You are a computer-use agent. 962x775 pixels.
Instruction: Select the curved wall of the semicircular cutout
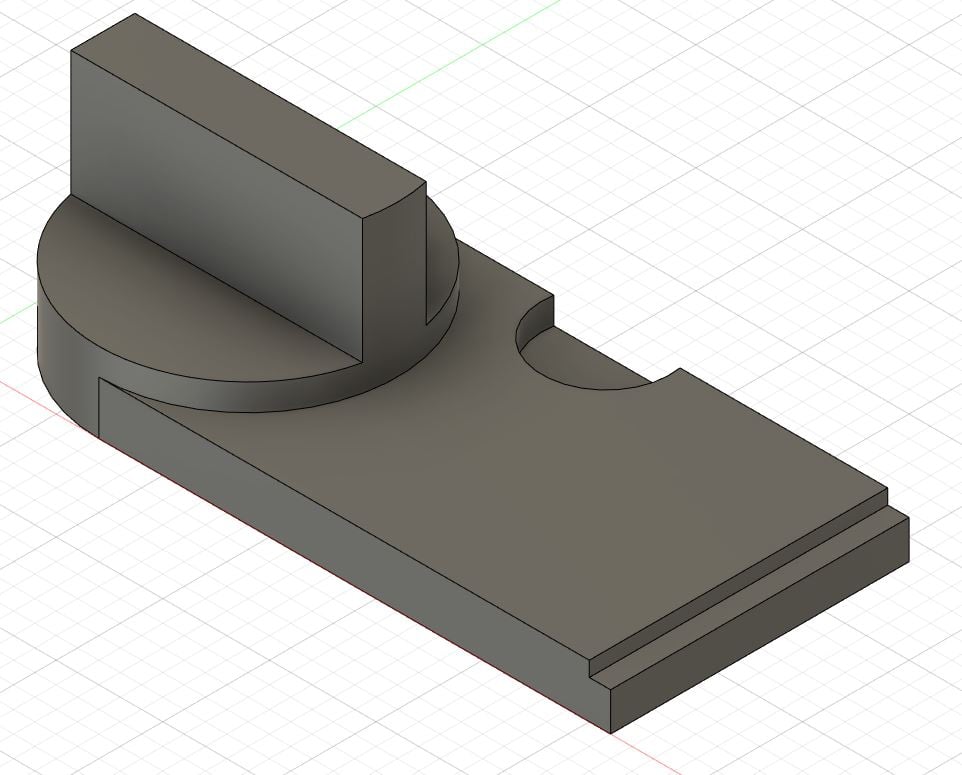point(533,323)
